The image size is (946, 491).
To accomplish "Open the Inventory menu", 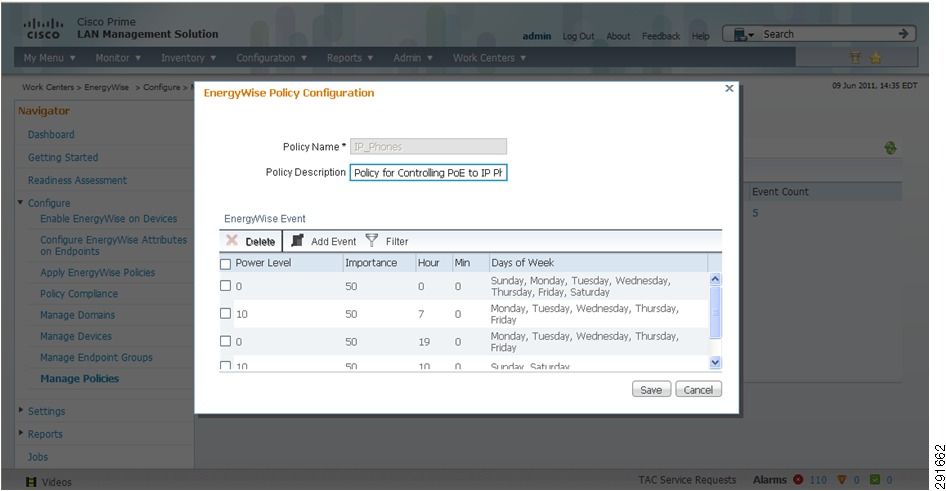I will 188,58.
